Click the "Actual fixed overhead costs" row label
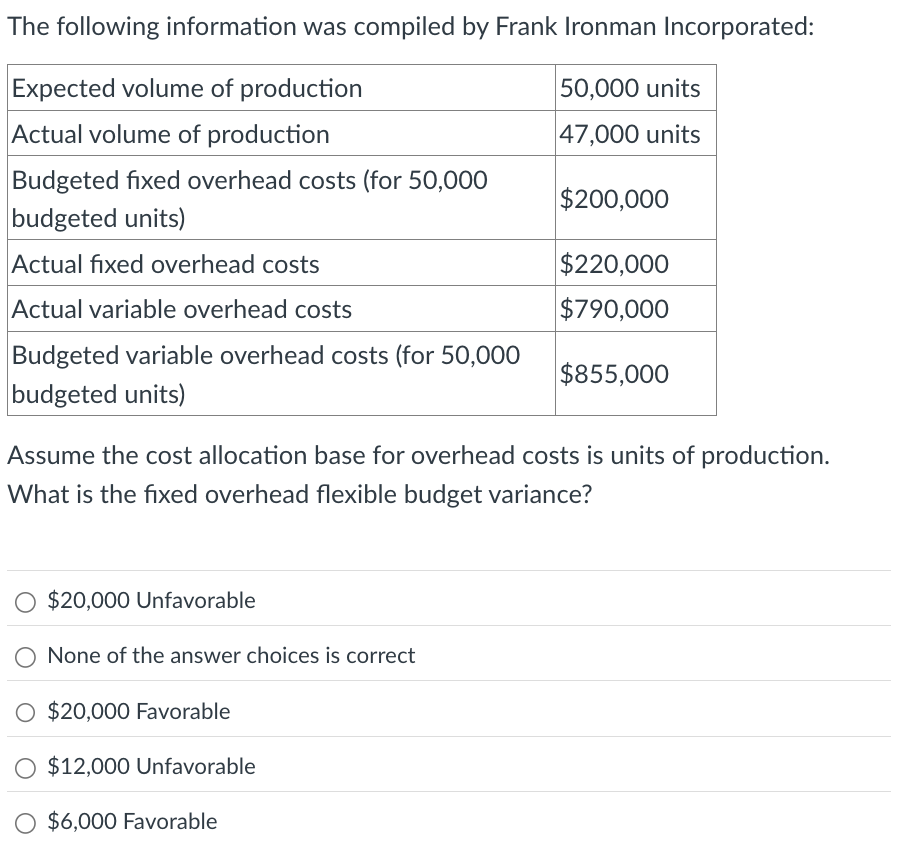The width and height of the screenshot is (916, 864). (166, 264)
